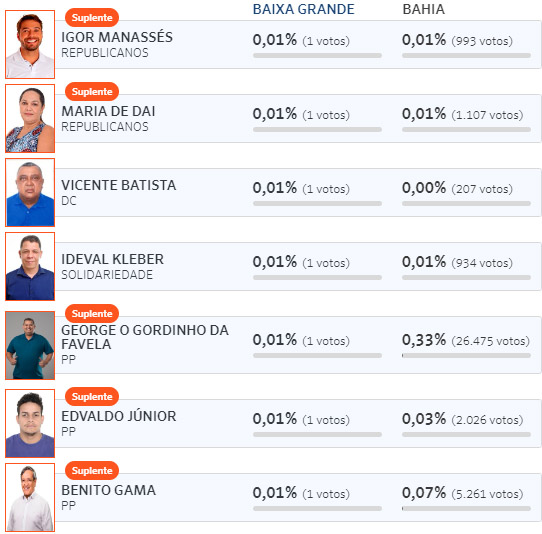Open George o Gordinho da Favela photo
Viewport: 542px width, 534px height.
point(30,345)
